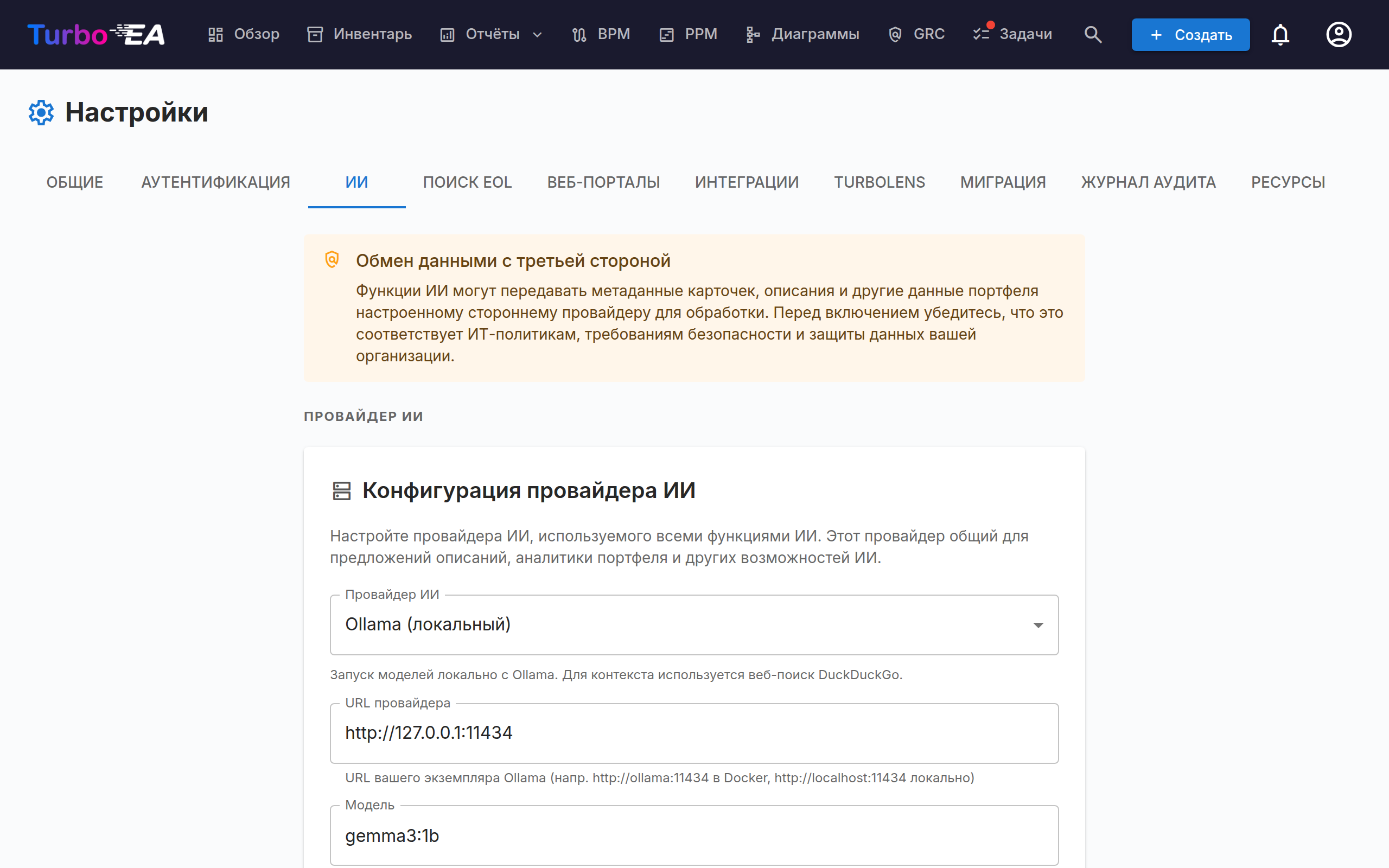Switch to the Интеграции tab

[x=747, y=183]
